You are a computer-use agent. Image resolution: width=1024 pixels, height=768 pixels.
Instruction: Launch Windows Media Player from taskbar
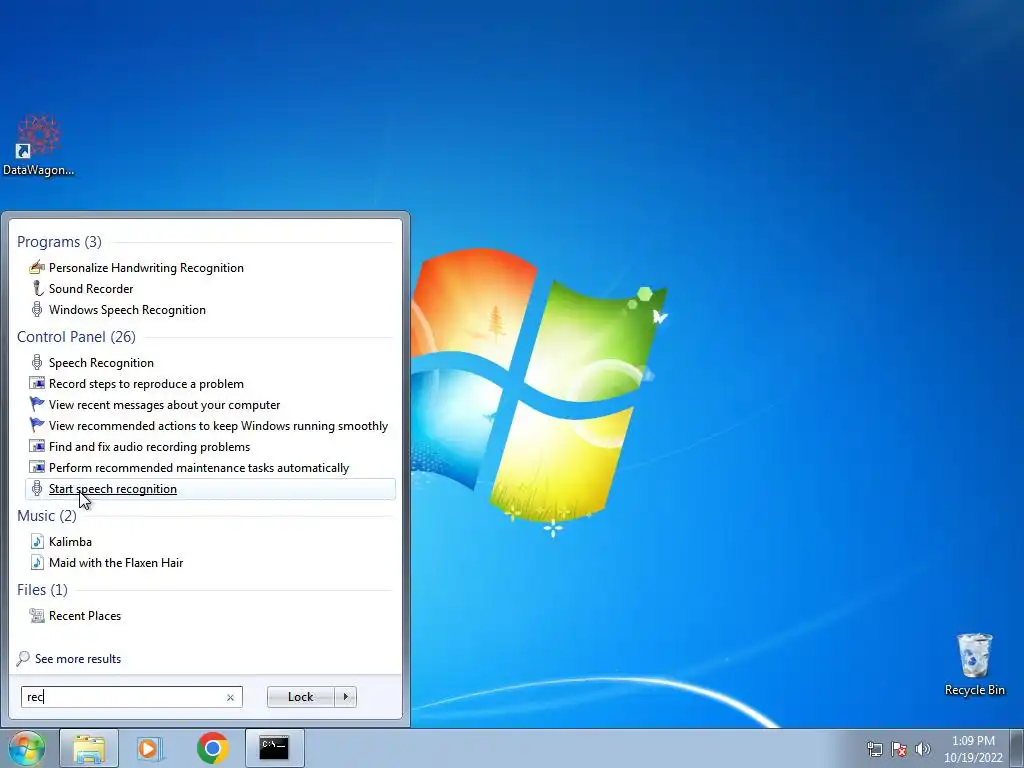coord(150,748)
